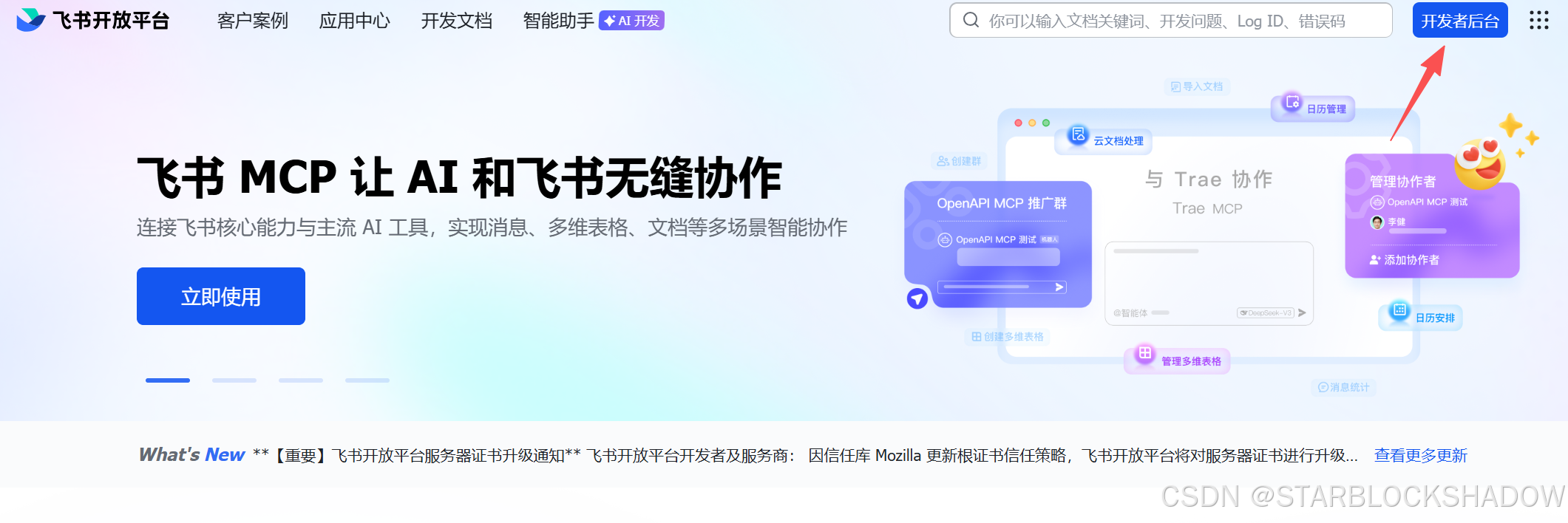Open the 开发者后台 button
This screenshot has height=523, width=1568.
pyautogui.click(x=1460, y=20)
